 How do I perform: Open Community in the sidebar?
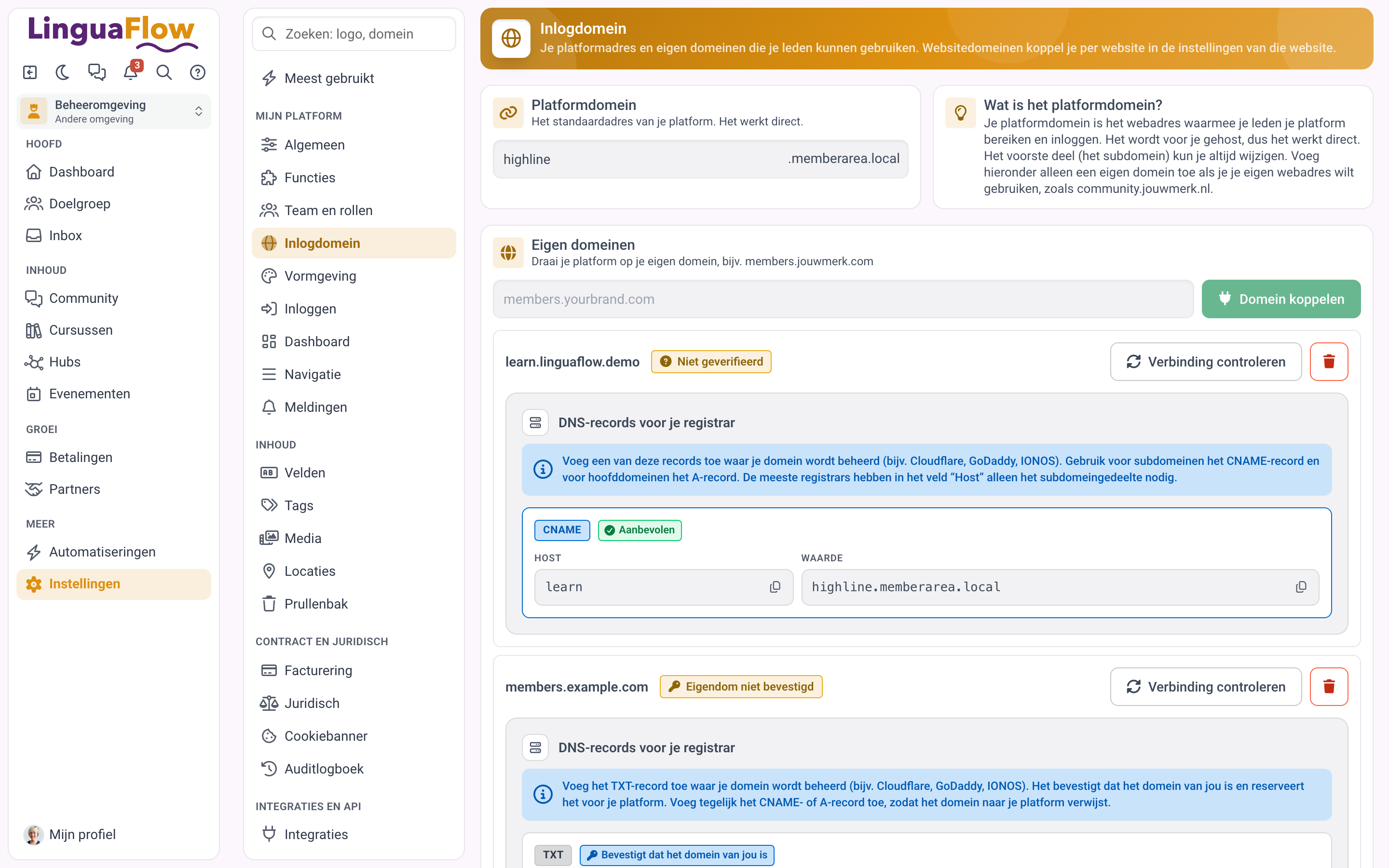point(114,298)
